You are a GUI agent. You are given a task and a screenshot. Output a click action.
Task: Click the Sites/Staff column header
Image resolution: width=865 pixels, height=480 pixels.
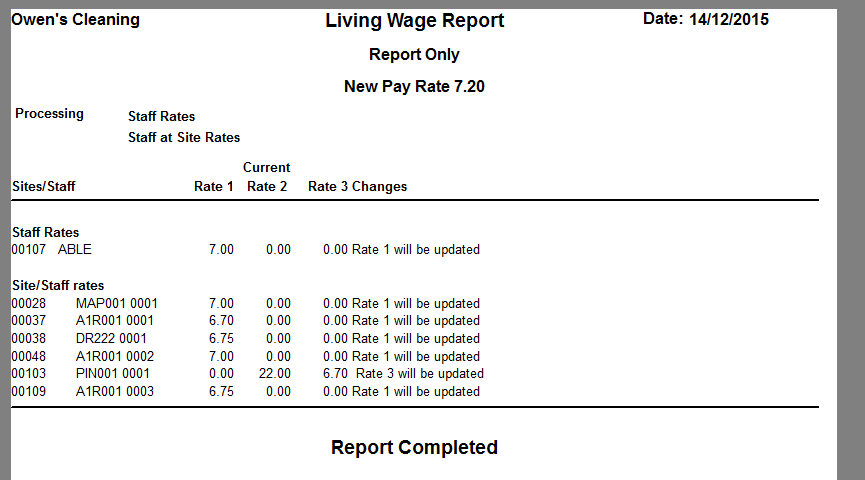click(x=44, y=186)
